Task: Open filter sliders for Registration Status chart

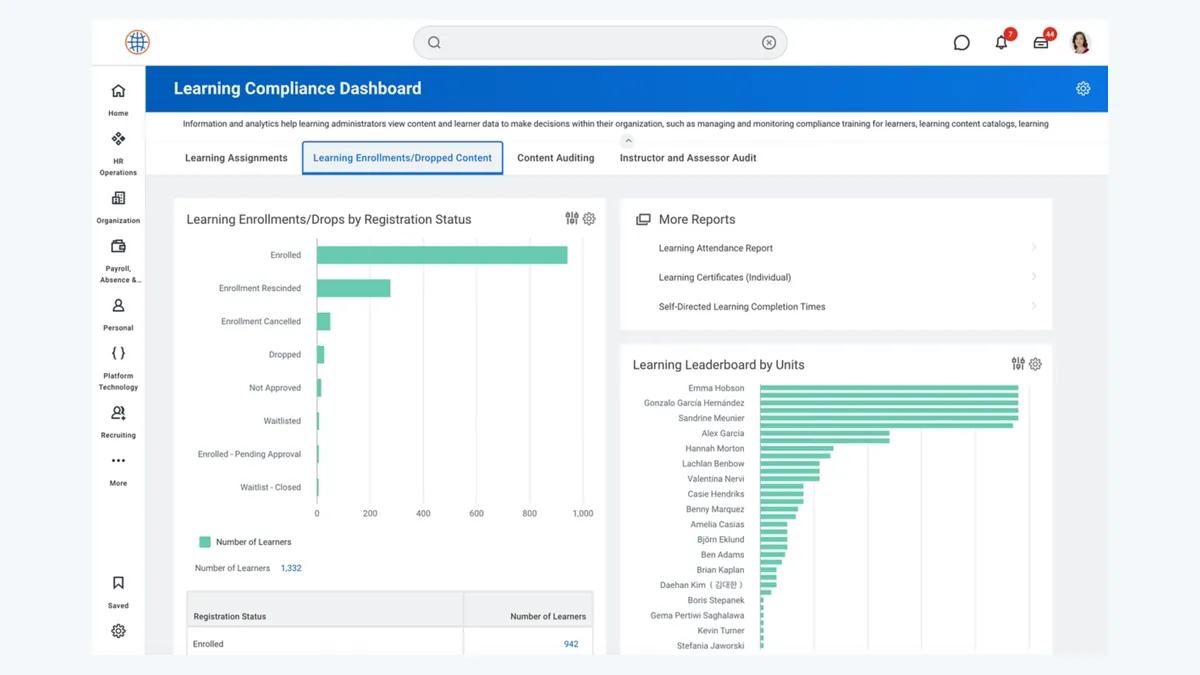Action: tap(572, 218)
